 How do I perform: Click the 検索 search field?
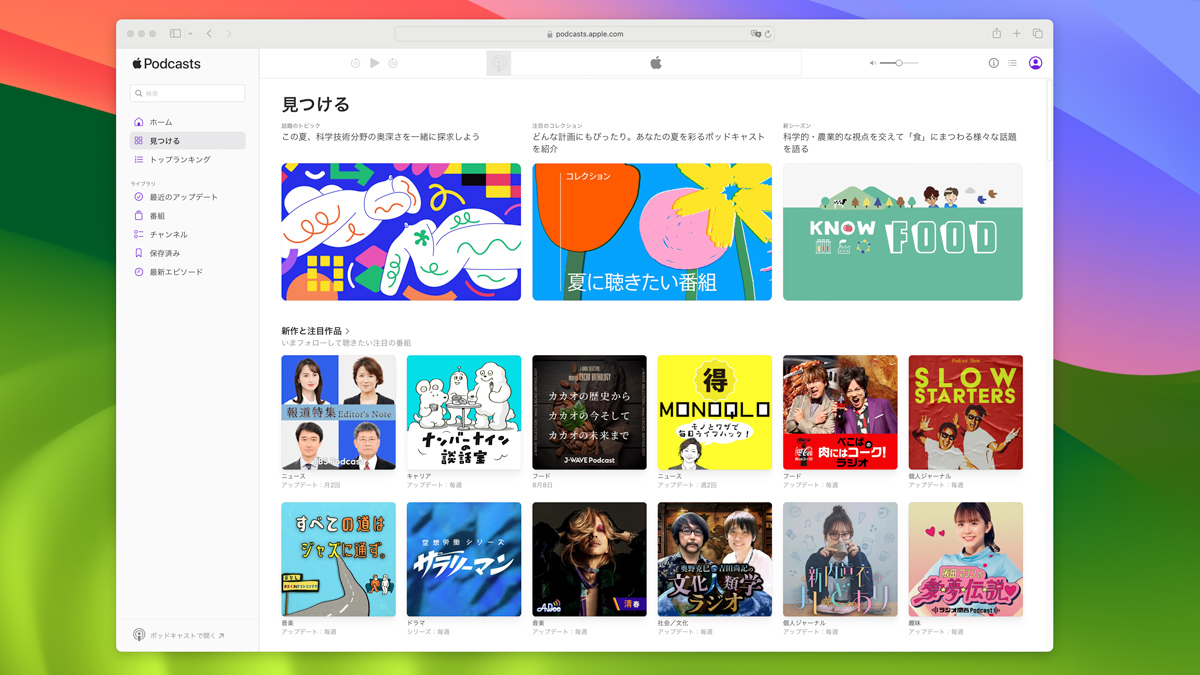(x=187, y=93)
